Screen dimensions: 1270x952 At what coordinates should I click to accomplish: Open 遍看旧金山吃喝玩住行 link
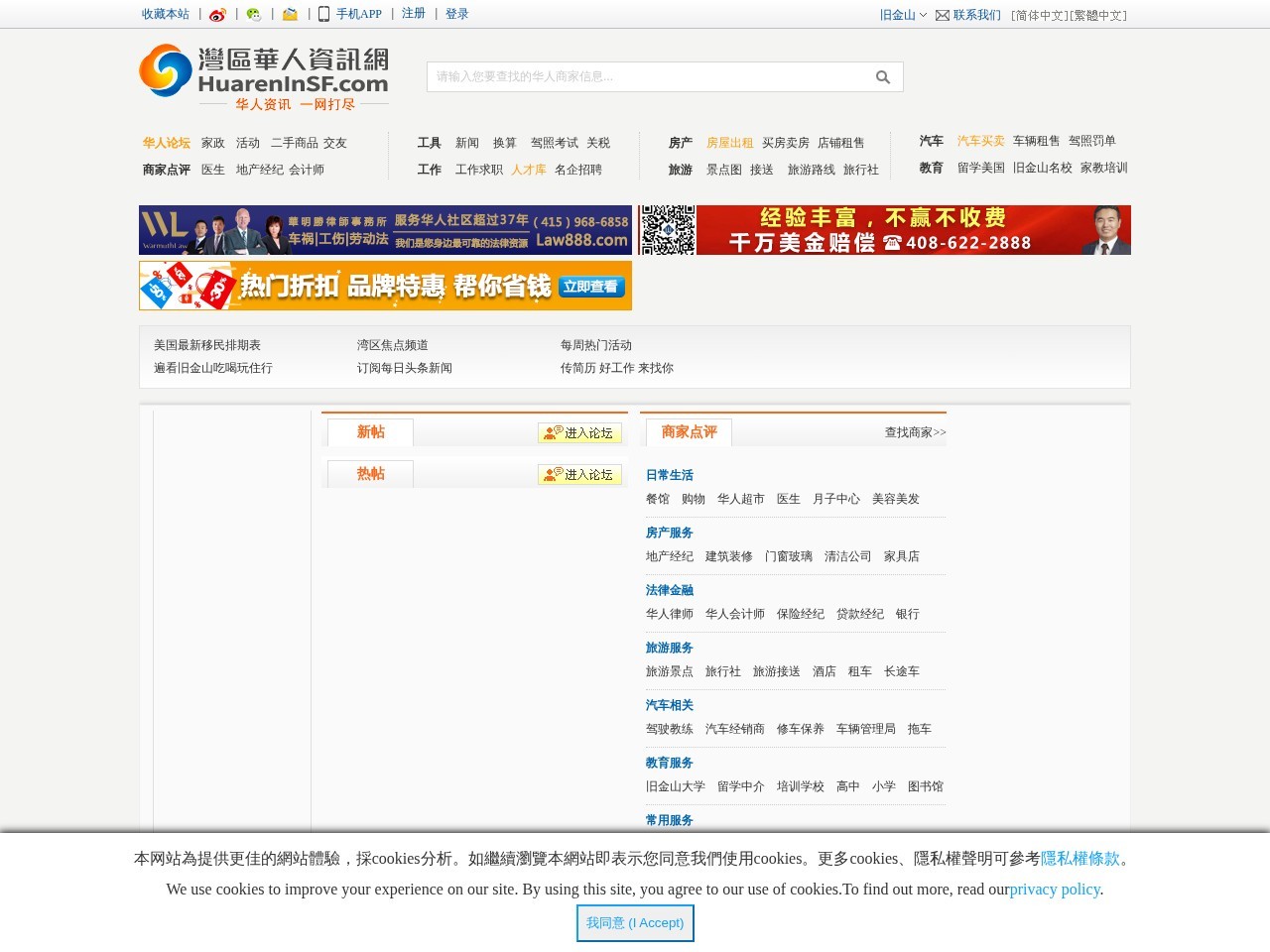[213, 368]
